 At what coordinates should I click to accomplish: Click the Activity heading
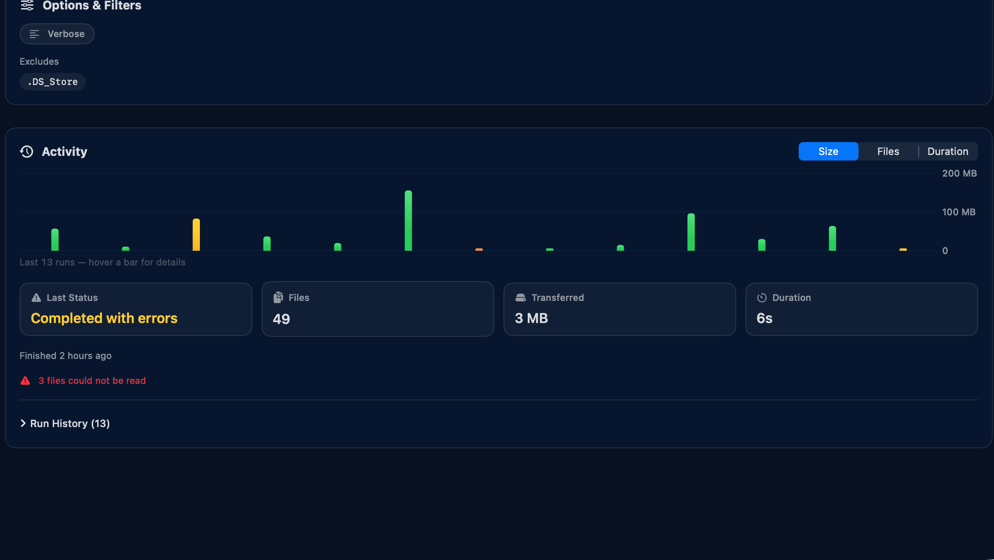coord(65,152)
